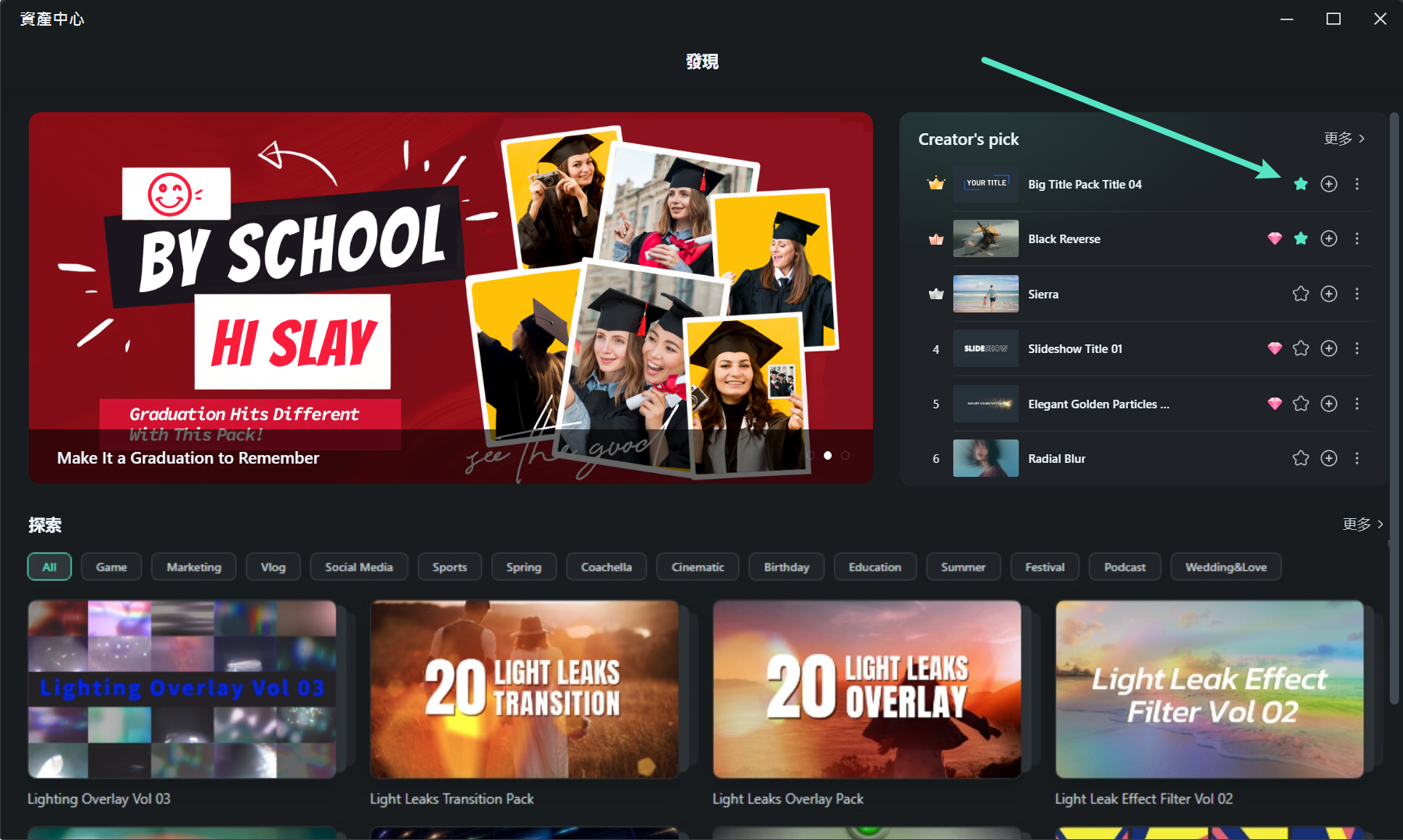Select the Vlog category filter
1403x840 pixels.
(273, 567)
